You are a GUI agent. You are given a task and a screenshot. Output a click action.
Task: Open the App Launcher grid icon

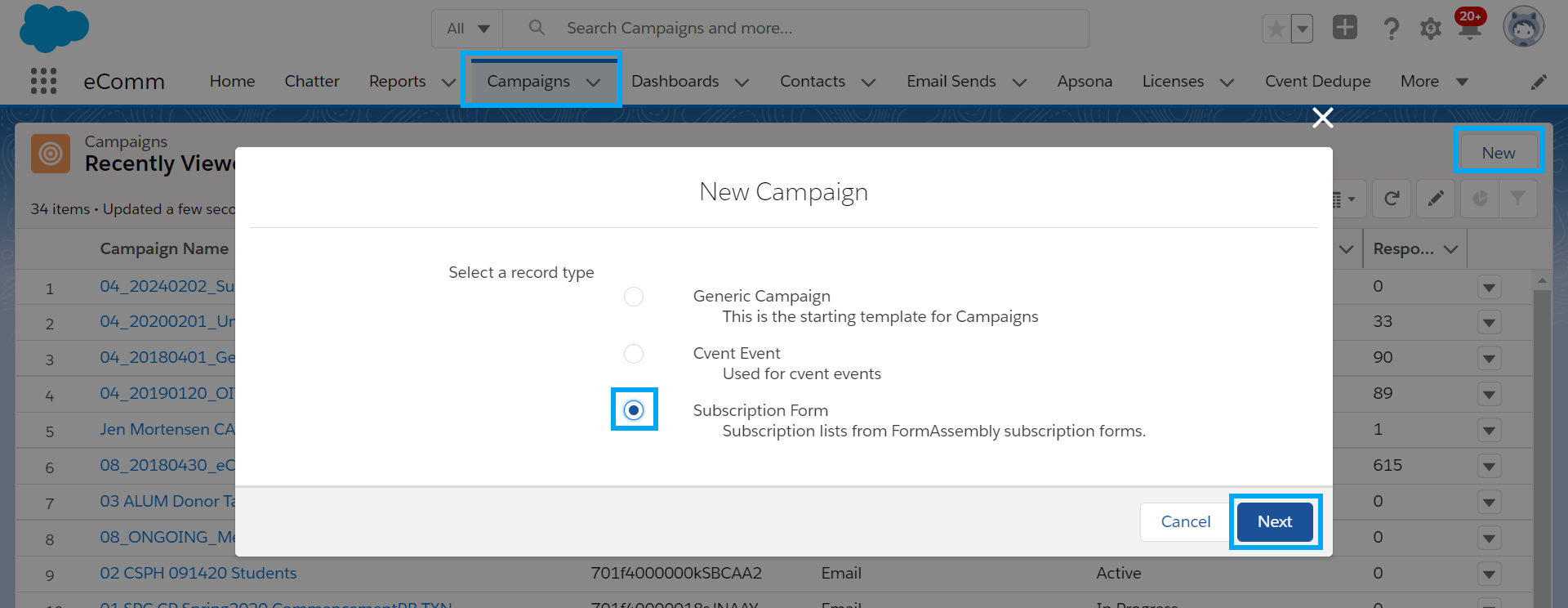click(x=43, y=81)
